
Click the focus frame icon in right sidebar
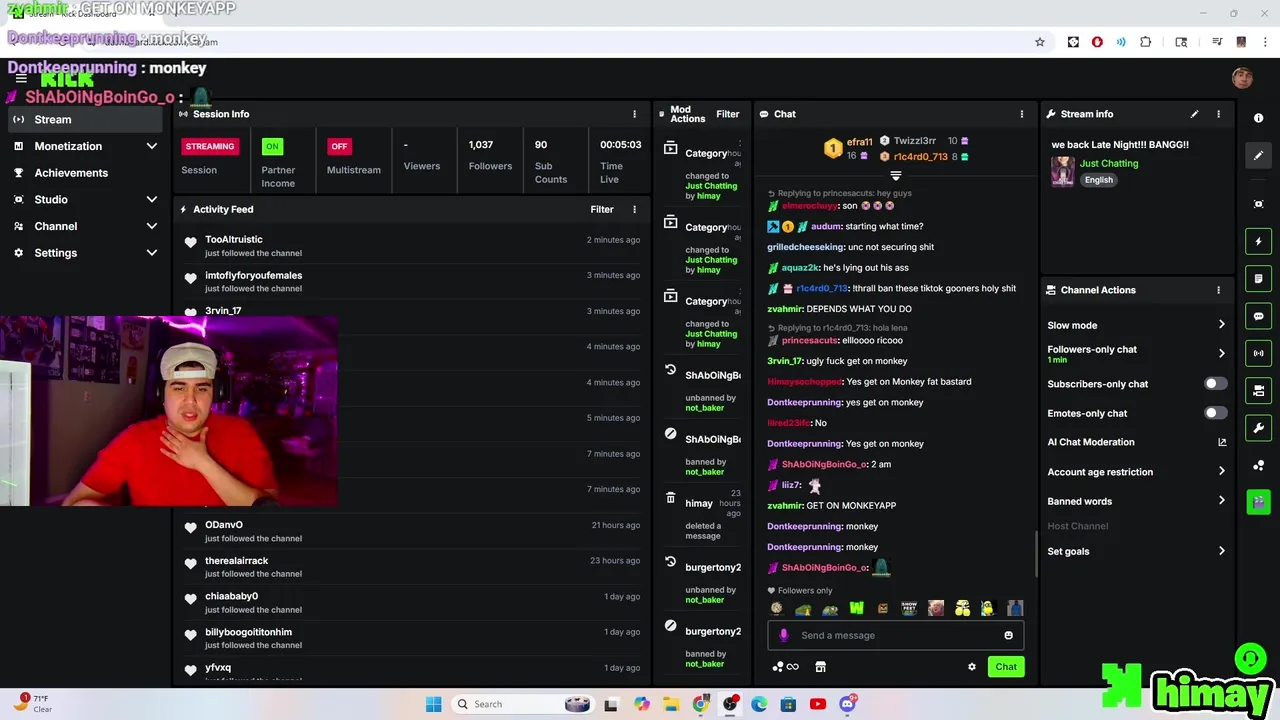tap(1258, 204)
